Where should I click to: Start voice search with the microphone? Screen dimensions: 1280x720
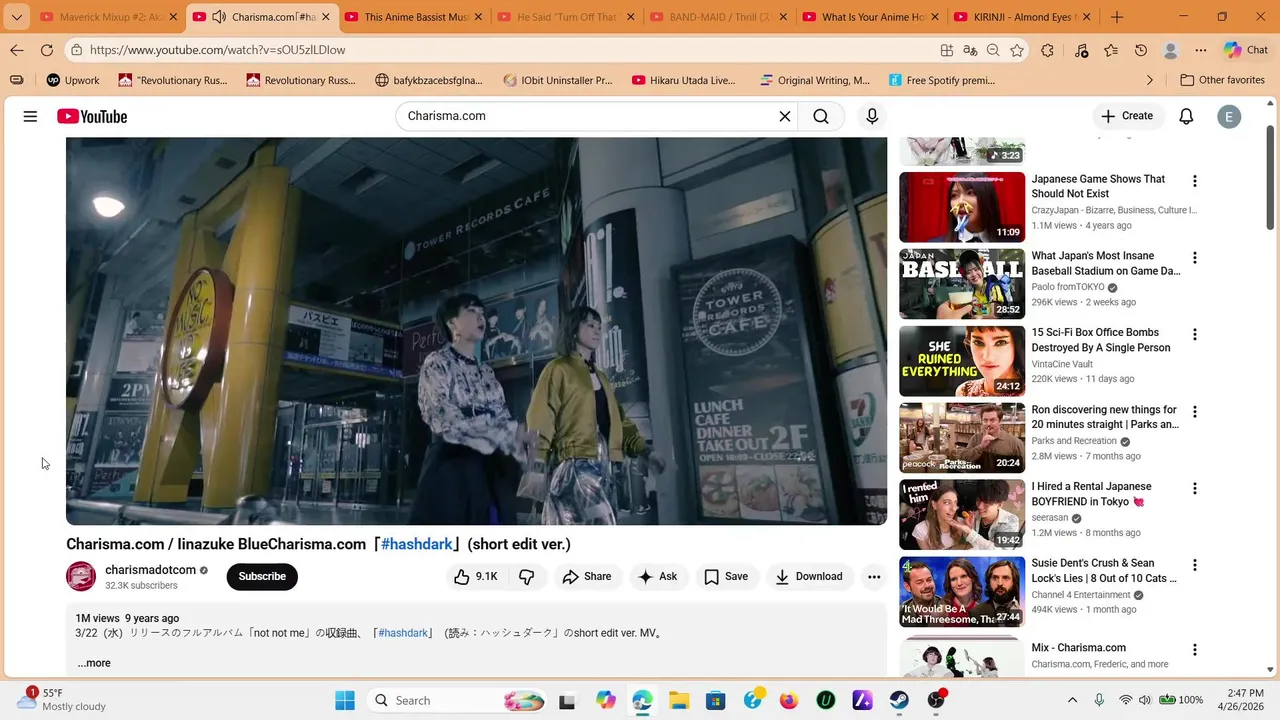pyautogui.click(x=872, y=116)
